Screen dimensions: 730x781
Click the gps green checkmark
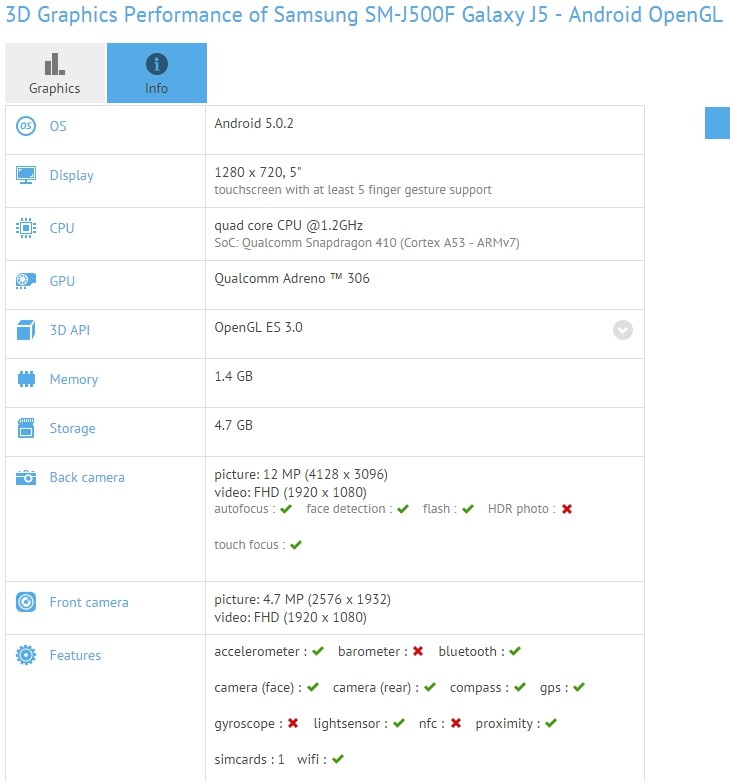[579, 687]
